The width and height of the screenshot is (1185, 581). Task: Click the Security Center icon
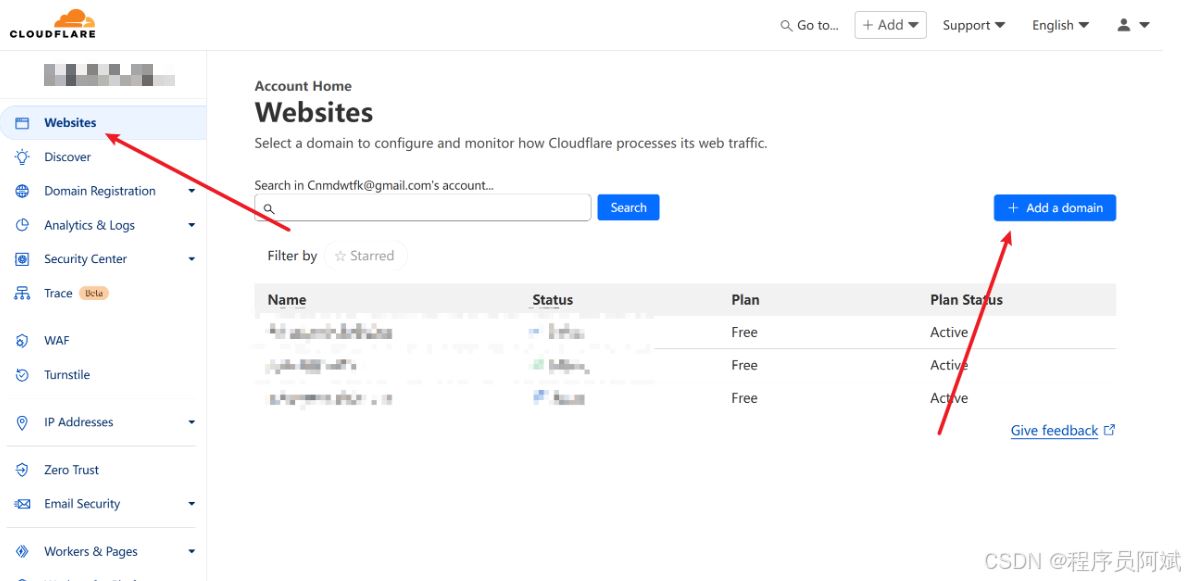coord(22,259)
